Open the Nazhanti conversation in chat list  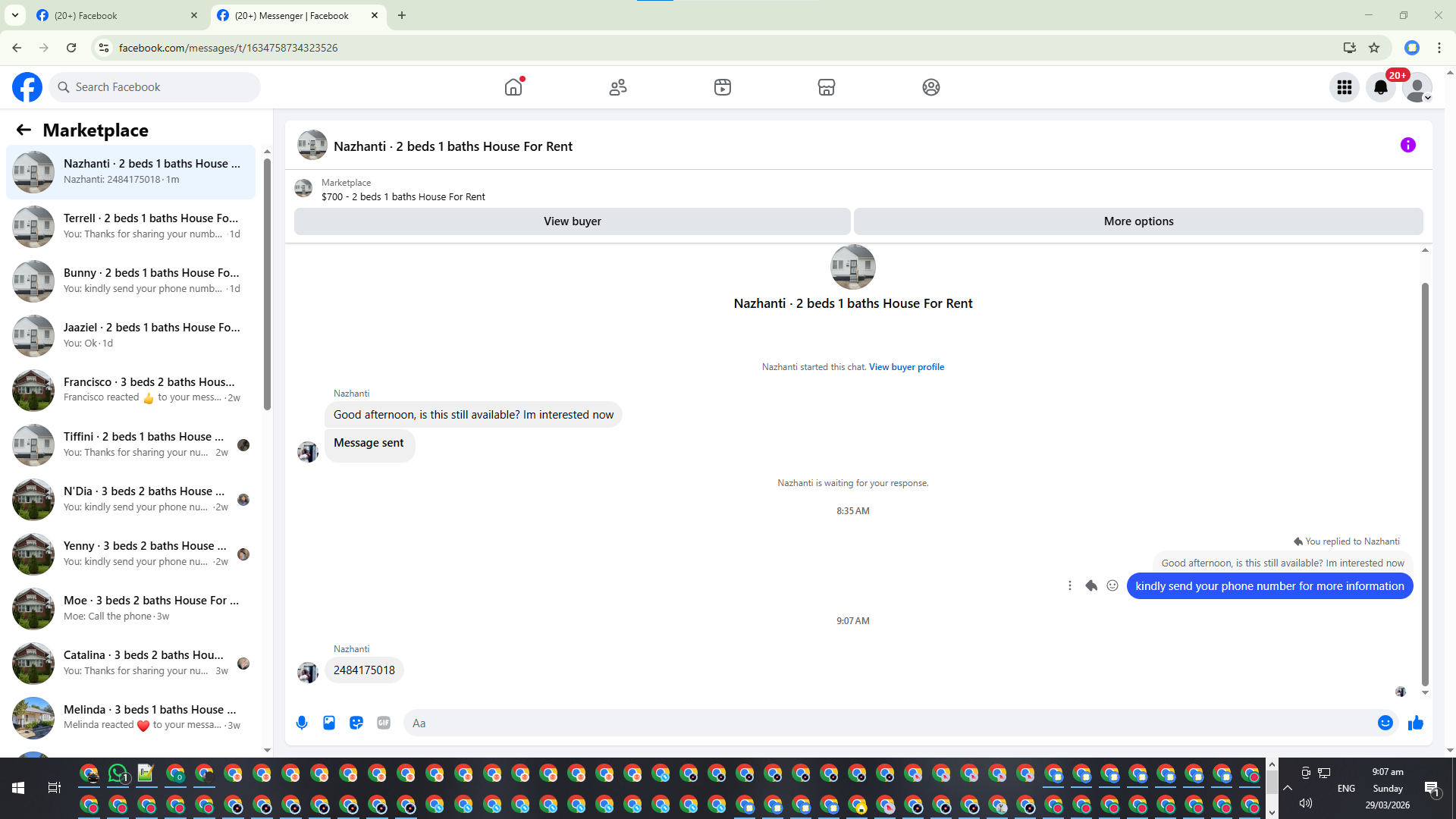point(130,171)
